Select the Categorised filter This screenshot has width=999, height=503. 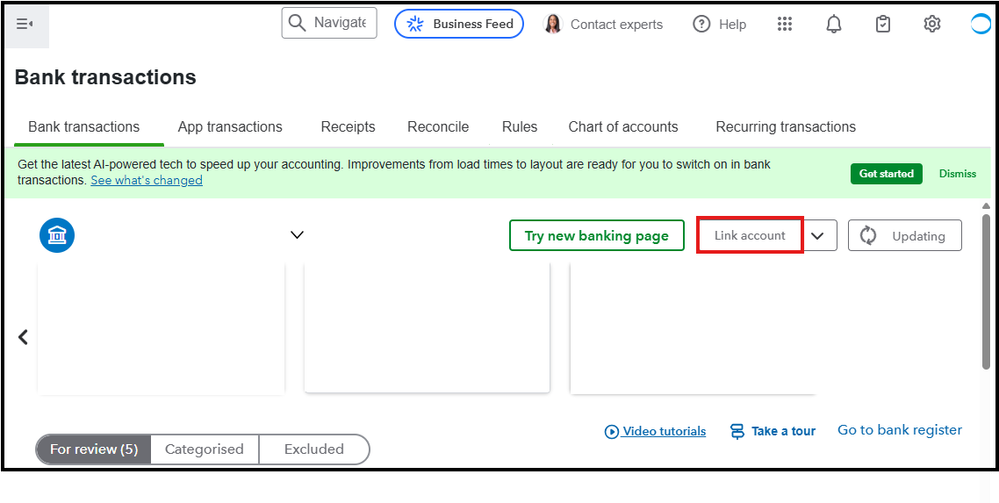click(x=204, y=449)
